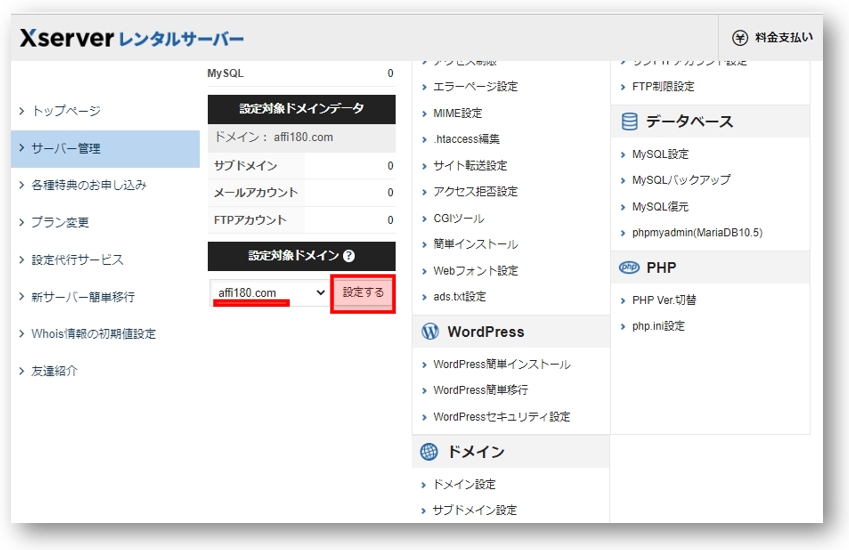Click the サブドメイン count row

302,166
